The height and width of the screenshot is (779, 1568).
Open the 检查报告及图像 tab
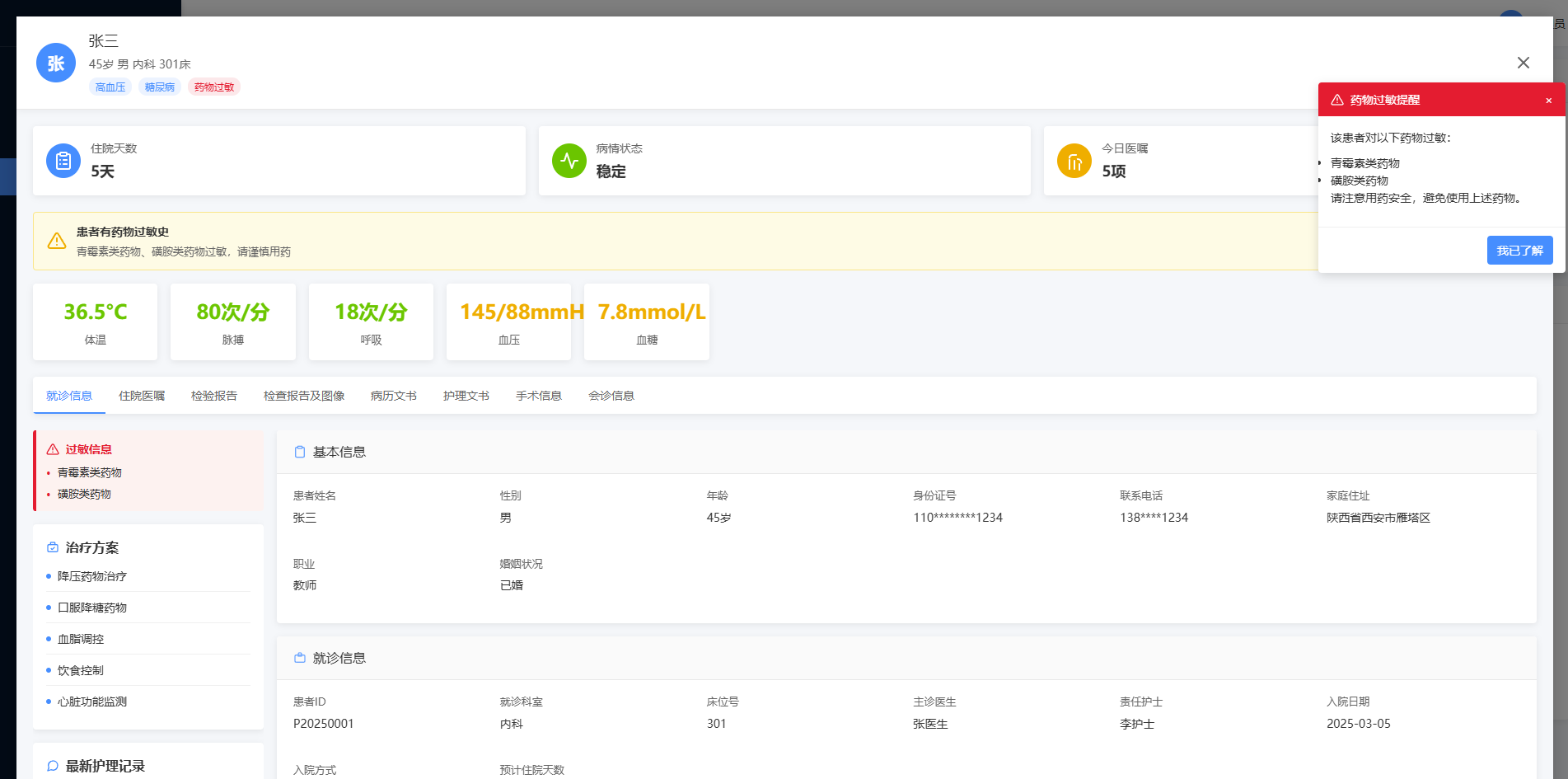304,396
